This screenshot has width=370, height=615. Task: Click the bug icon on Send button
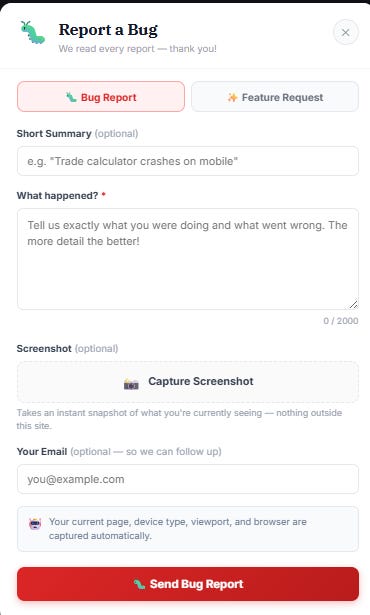pyautogui.click(x=139, y=584)
